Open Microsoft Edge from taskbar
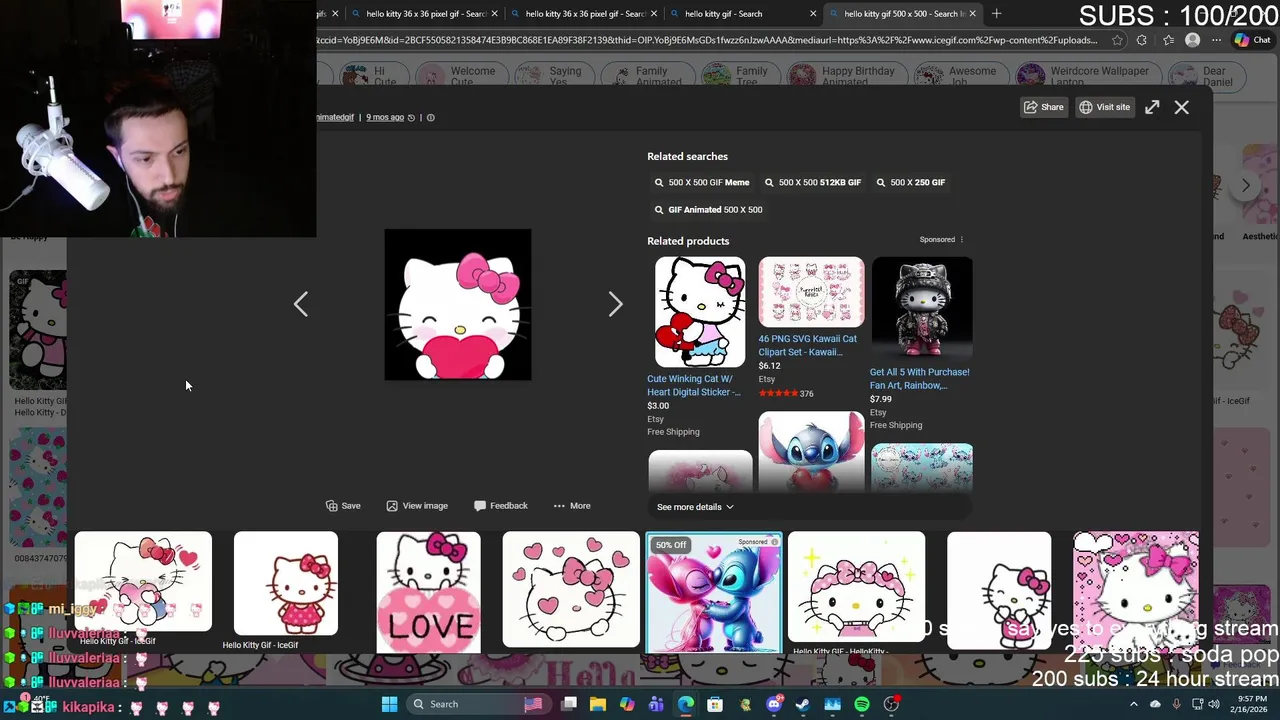1280x720 pixels. (x=686, y=704)
